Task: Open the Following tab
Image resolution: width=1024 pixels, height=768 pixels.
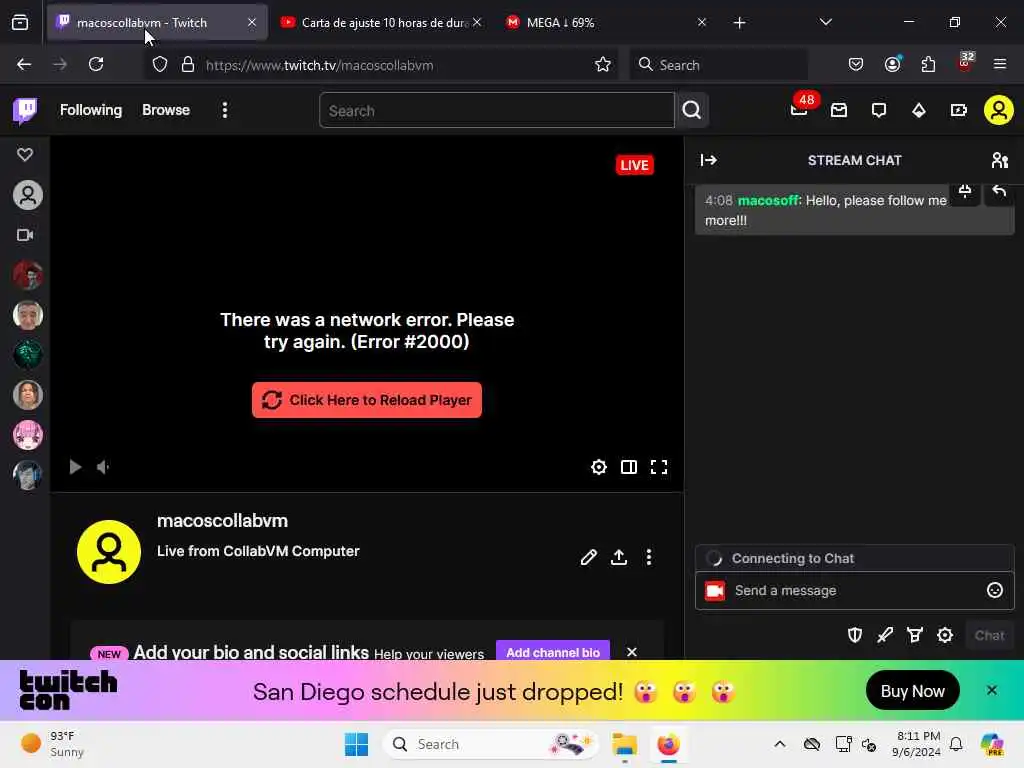Action: pos(91,110)
